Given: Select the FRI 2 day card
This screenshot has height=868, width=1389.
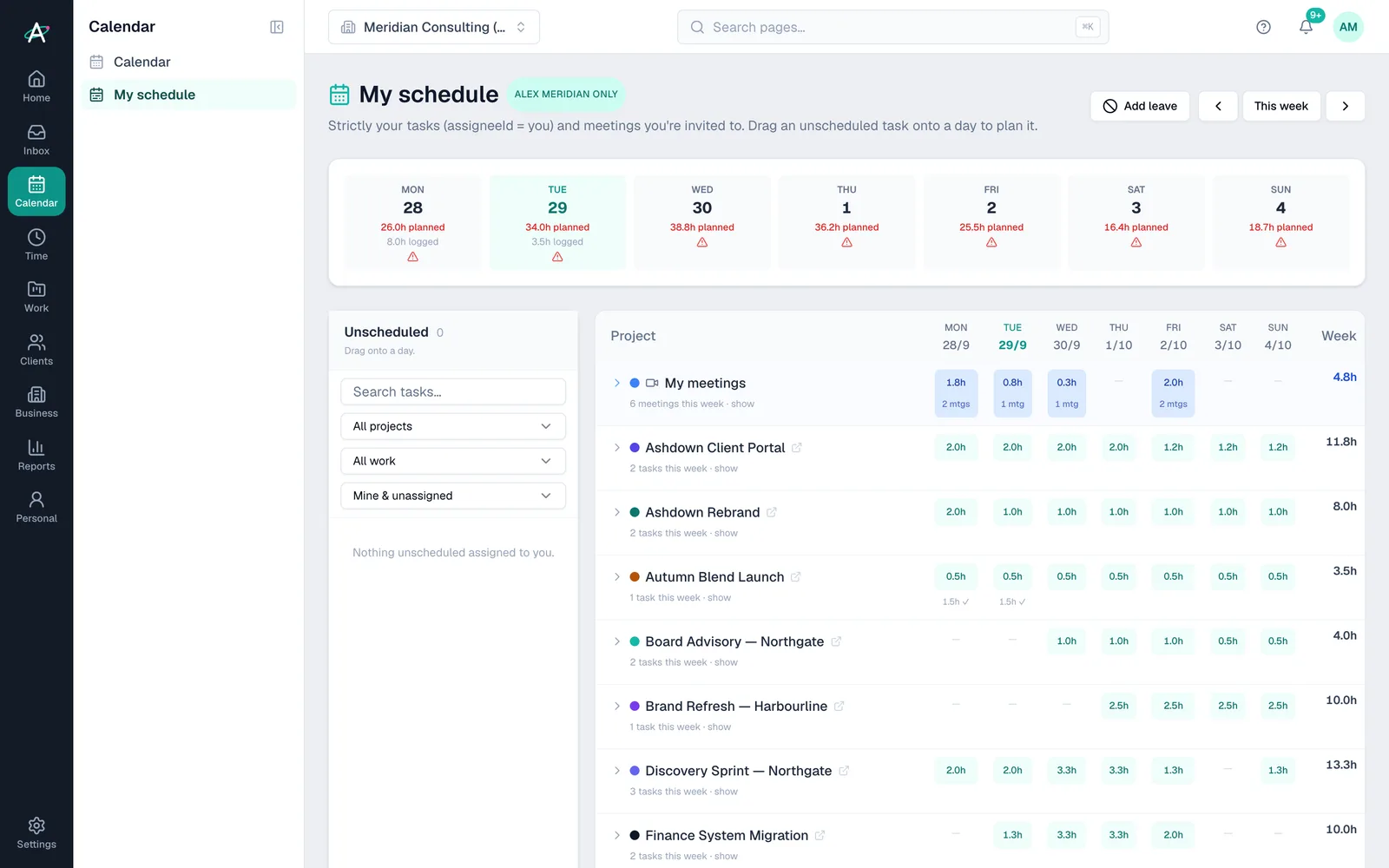Looking at the screenshot, I should point(991,222).
